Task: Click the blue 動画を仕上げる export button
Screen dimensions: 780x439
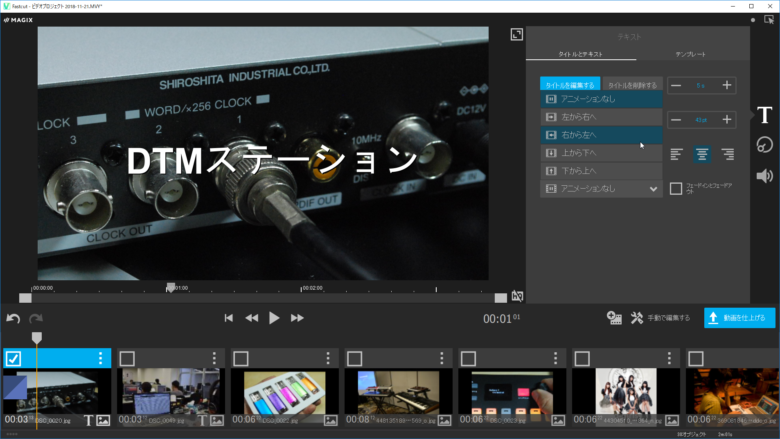Action: click(x=740, y=318)
